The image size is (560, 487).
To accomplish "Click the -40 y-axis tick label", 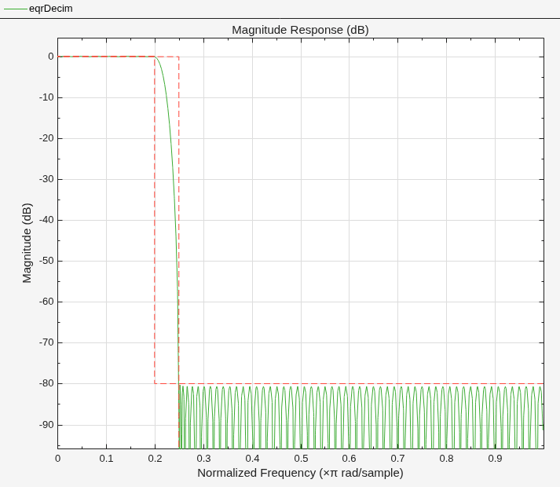I will (x=46, y=220).
